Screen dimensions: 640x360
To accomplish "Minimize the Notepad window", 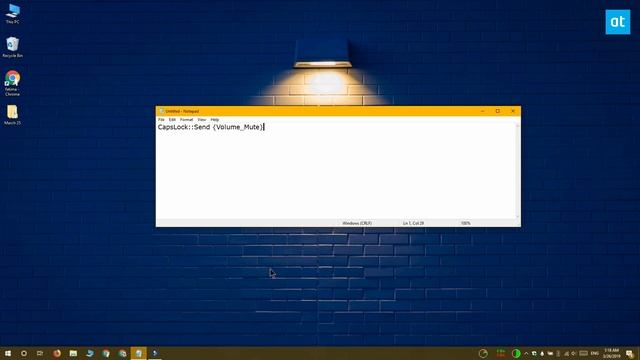I will pyautogui.click(x=482, y=111).
